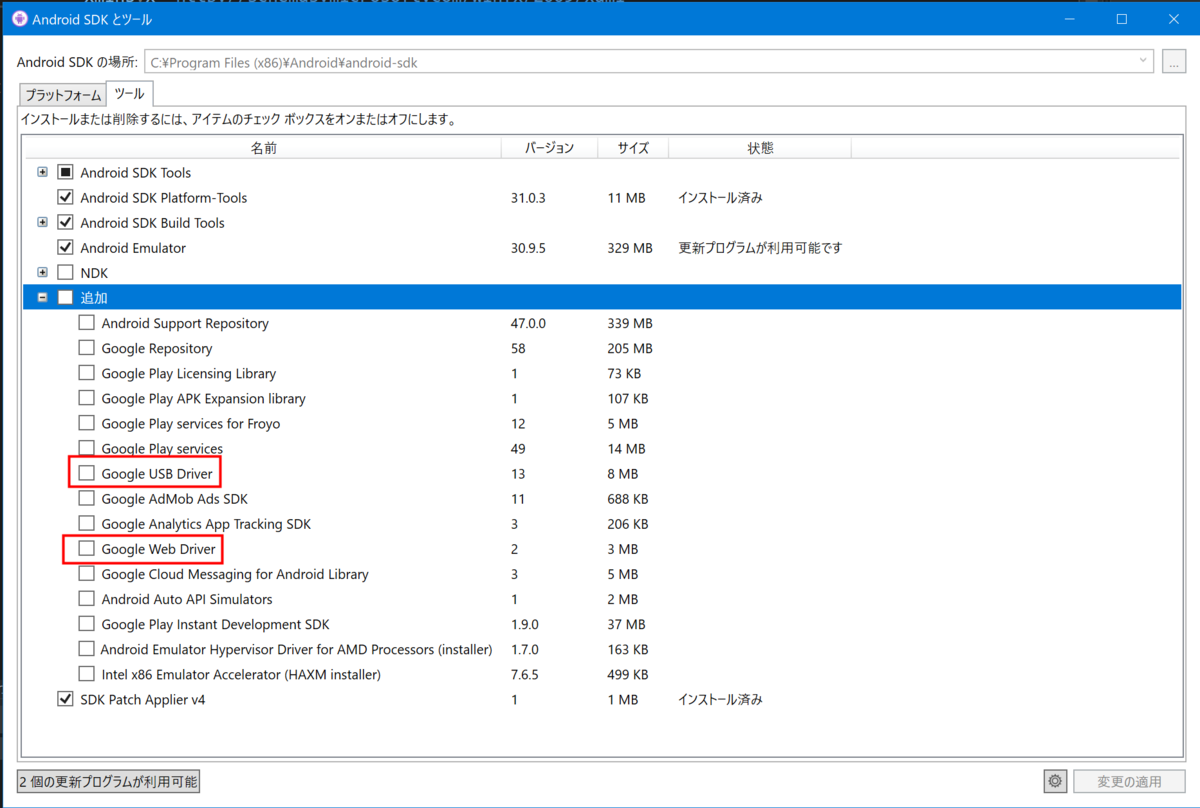Click version 47.0.0 cell

tap(528, 323)
